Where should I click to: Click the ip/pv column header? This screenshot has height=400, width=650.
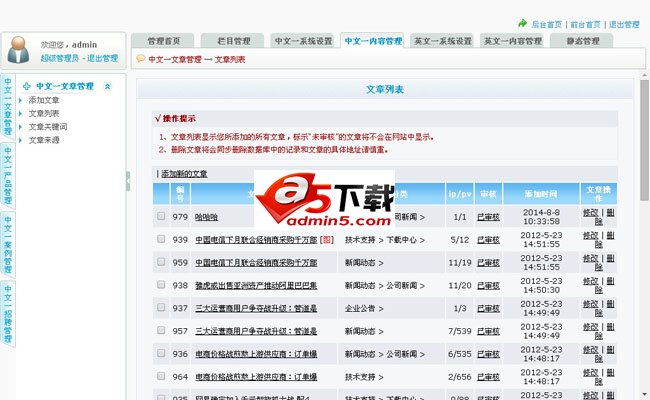[459, 194]
